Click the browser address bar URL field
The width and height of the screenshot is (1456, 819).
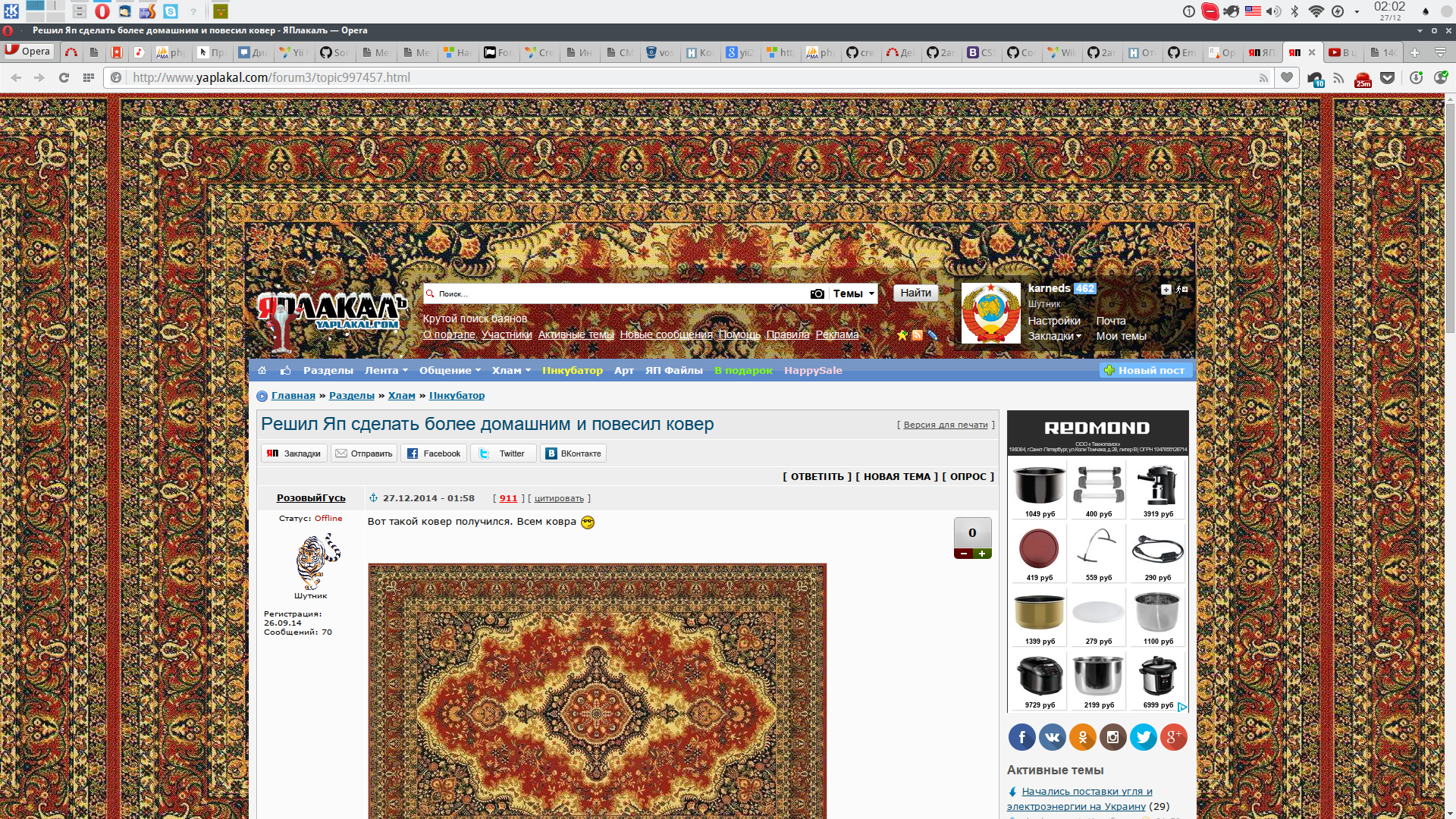(690, 77)
